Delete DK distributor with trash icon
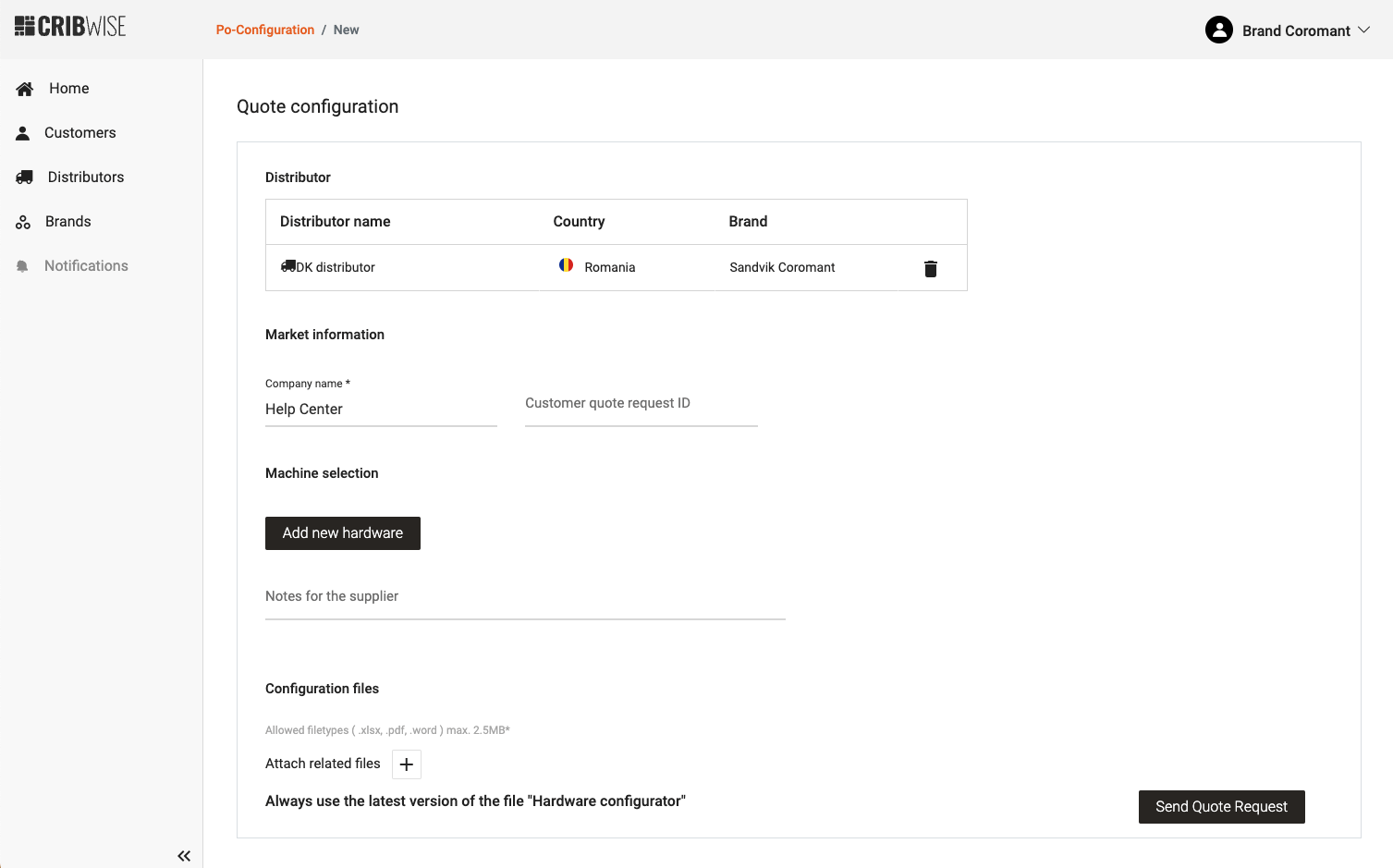This screenshot has width=1393, height=868. click(x=930, y=268)
